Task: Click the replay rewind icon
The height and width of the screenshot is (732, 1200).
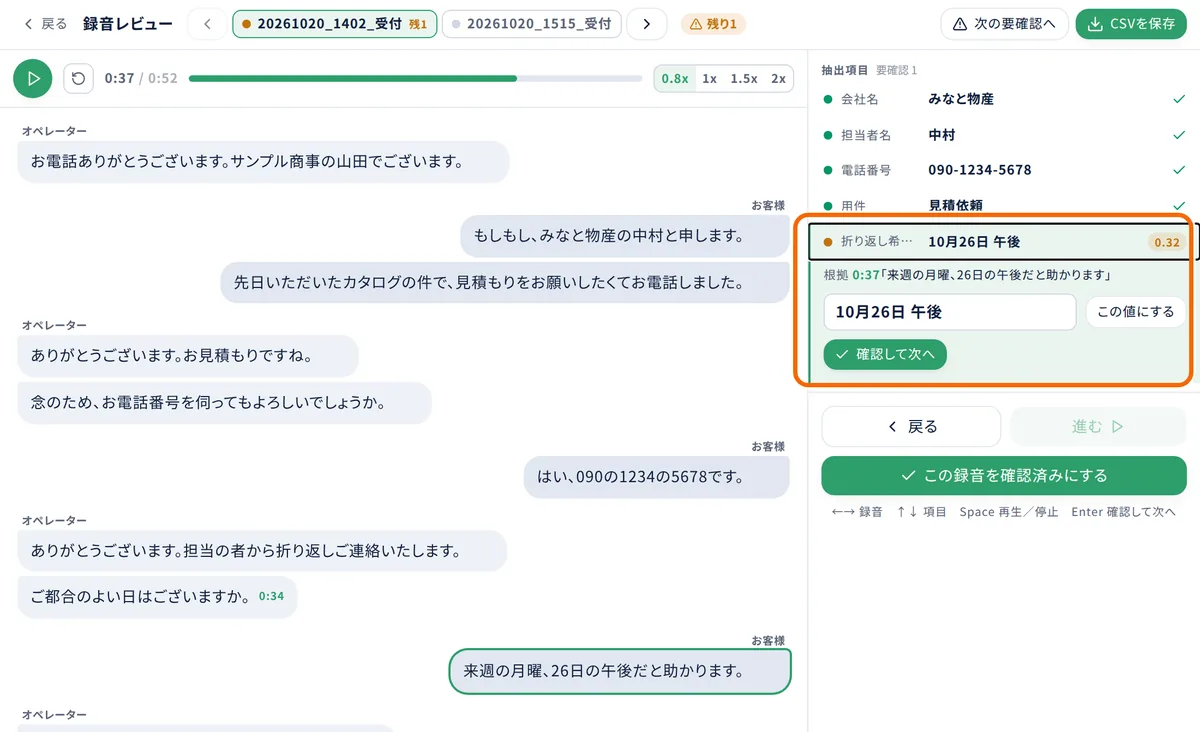Action: click(78, 78)
